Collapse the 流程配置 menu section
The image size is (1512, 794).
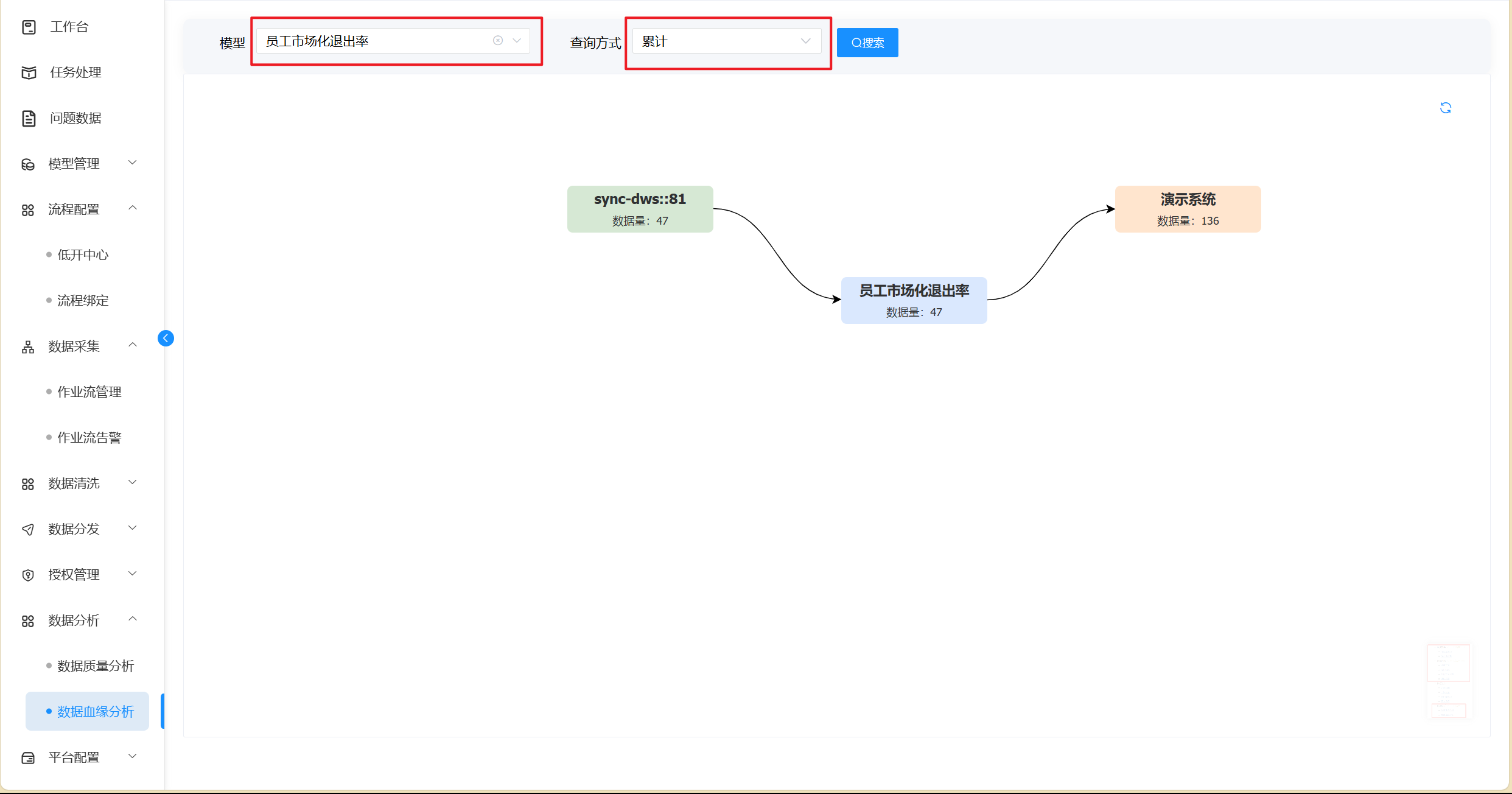click(x=132, y=208)
